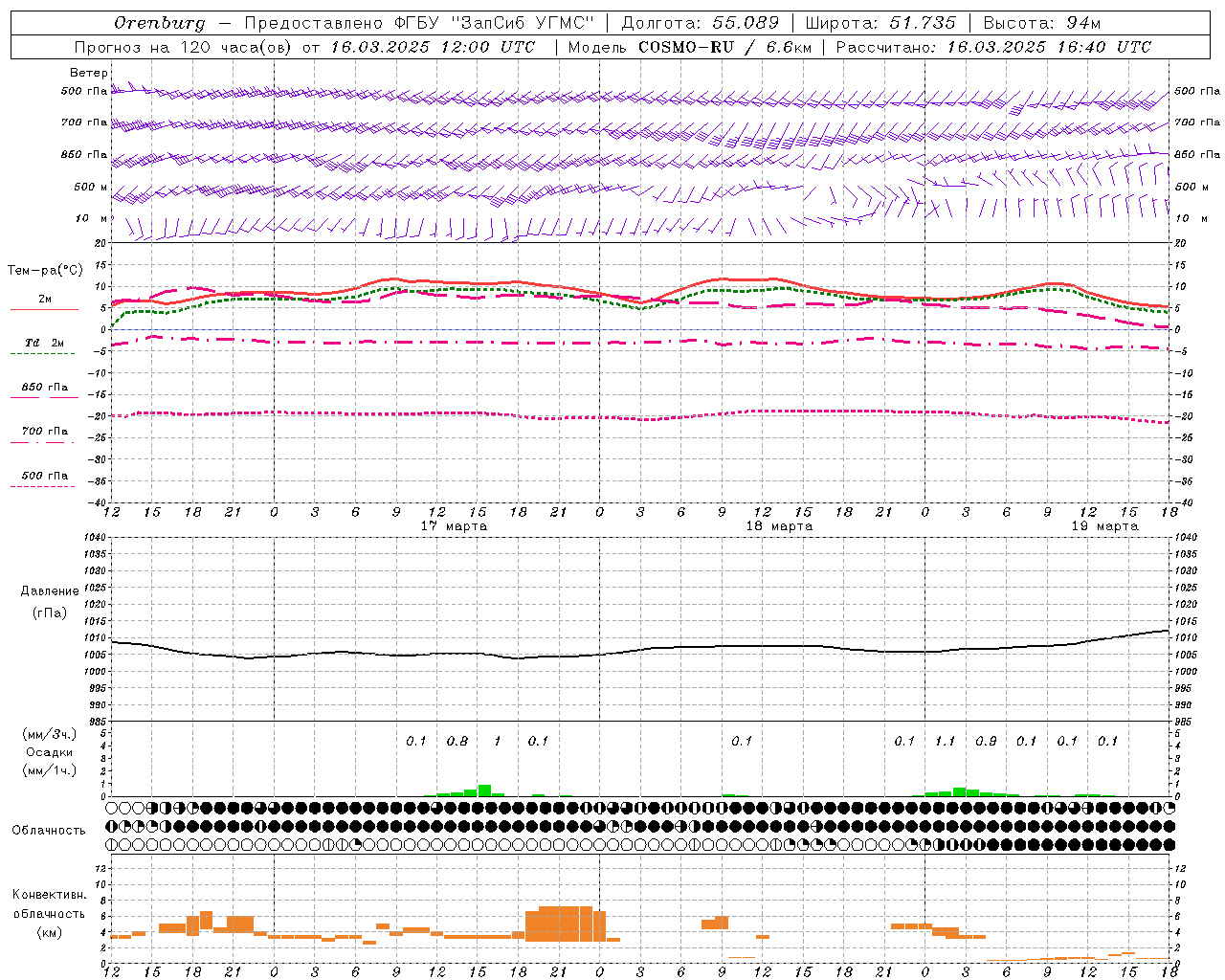Click the 'ЗапСиб УГМС' provider text
This screenshot has width=1225, height=980.
[523, 23]
